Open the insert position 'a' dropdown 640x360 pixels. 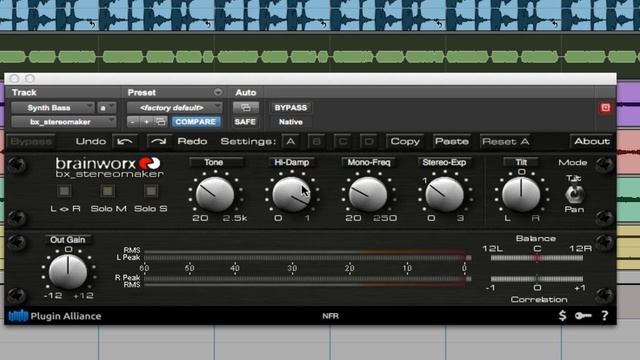pyautogui.click(x=106, y=107)
